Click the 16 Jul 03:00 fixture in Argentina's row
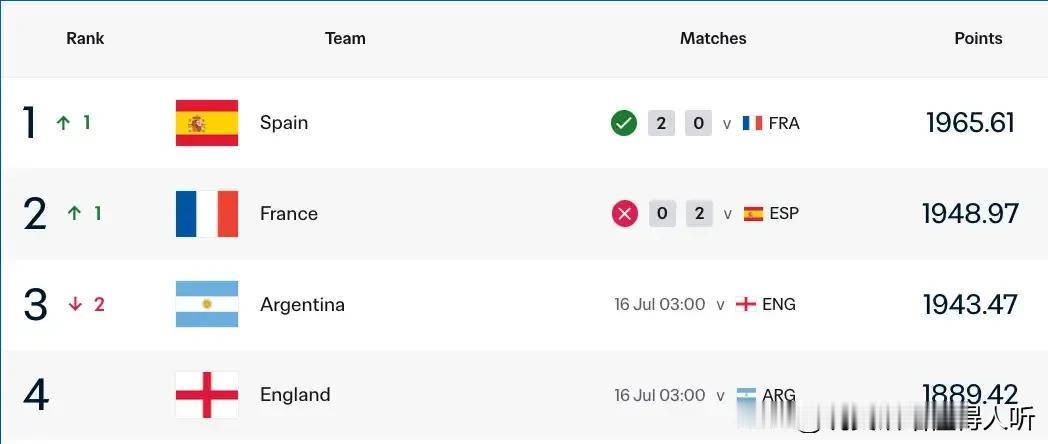Image resolution: width=1048 pixels, height=444 pixels. [660, 304]
